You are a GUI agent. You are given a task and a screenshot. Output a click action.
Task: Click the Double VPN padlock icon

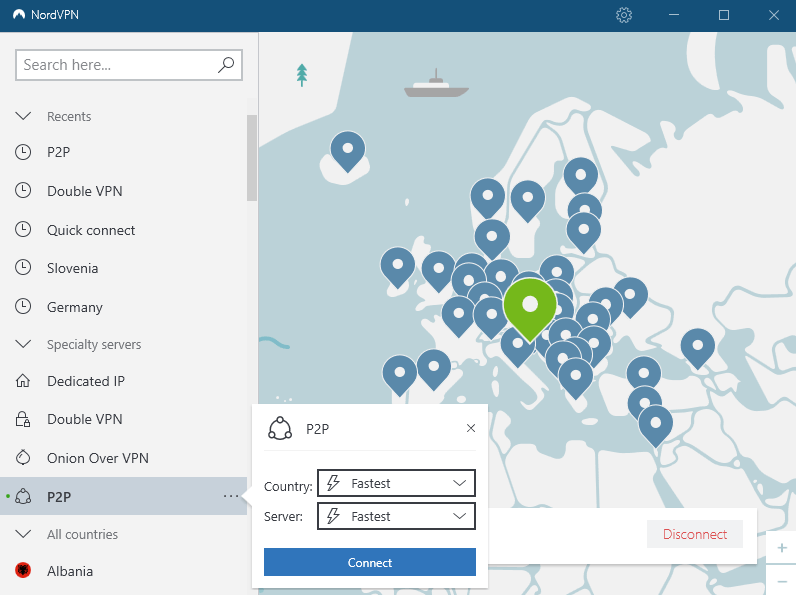click(x=23, y=419)
